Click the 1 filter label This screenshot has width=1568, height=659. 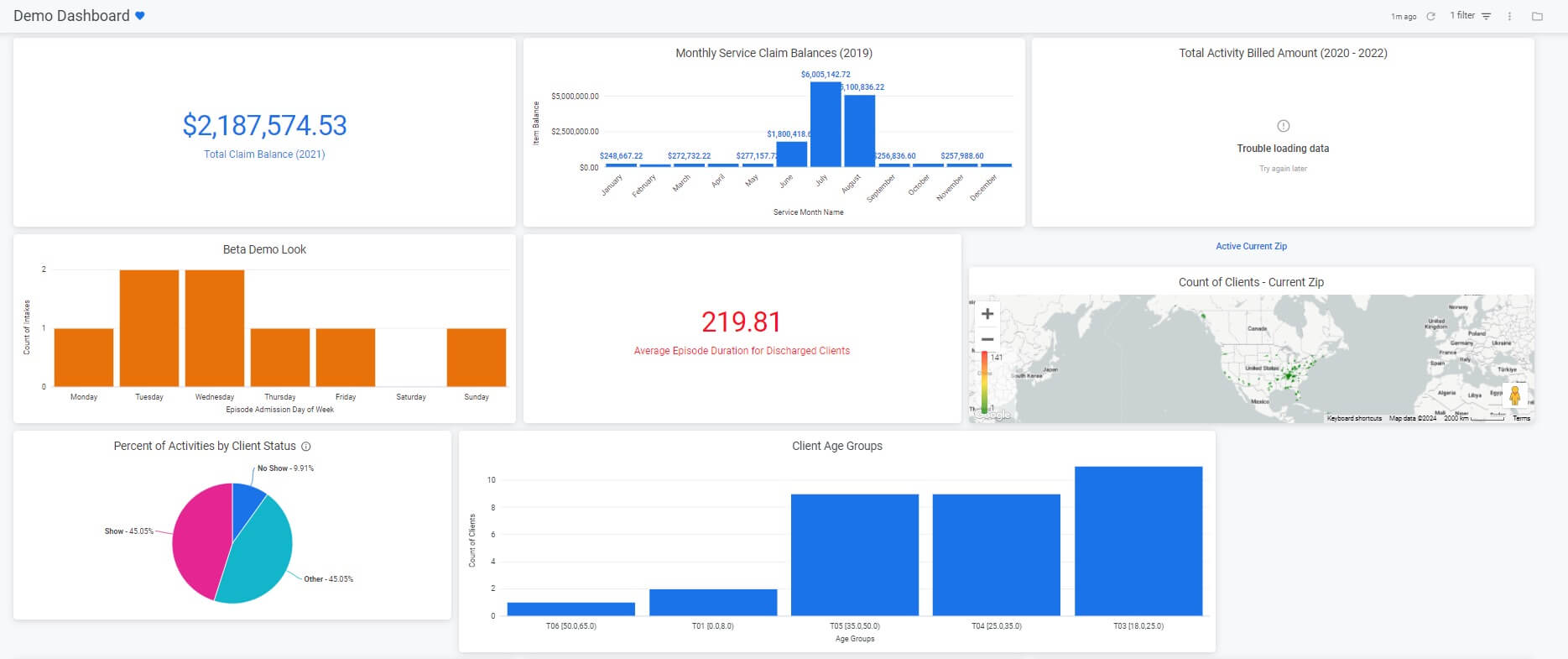[1462, 16]
